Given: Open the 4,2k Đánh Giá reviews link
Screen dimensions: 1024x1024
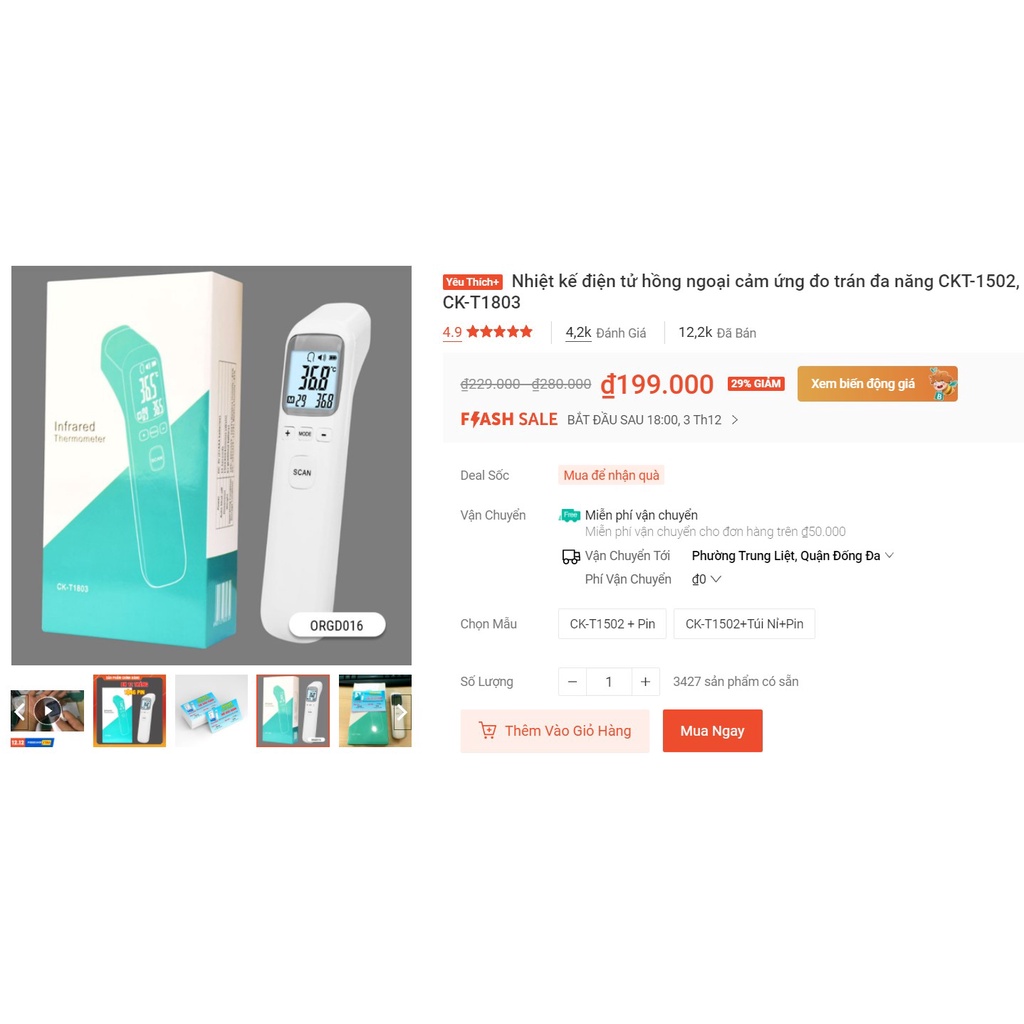Looking at the screenshot, I should (605, 333).
